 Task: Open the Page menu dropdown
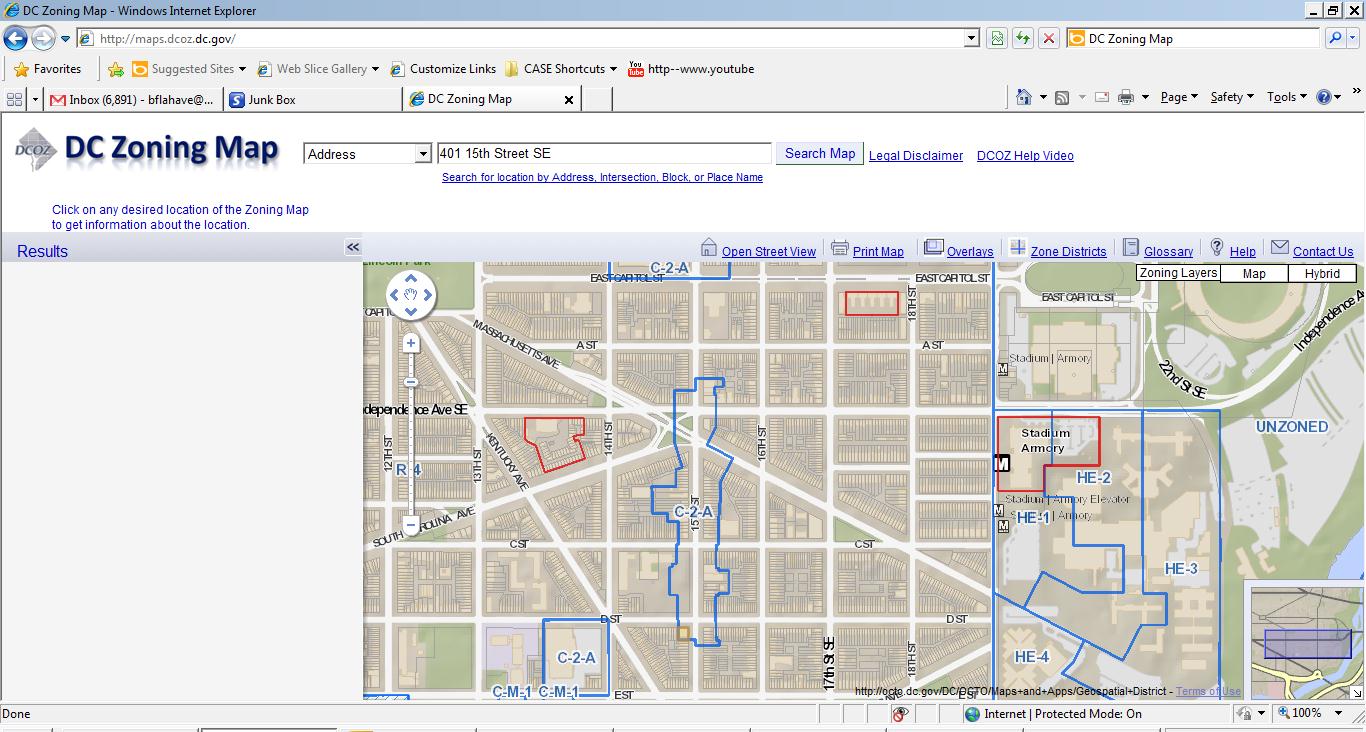coord(1179,97)
